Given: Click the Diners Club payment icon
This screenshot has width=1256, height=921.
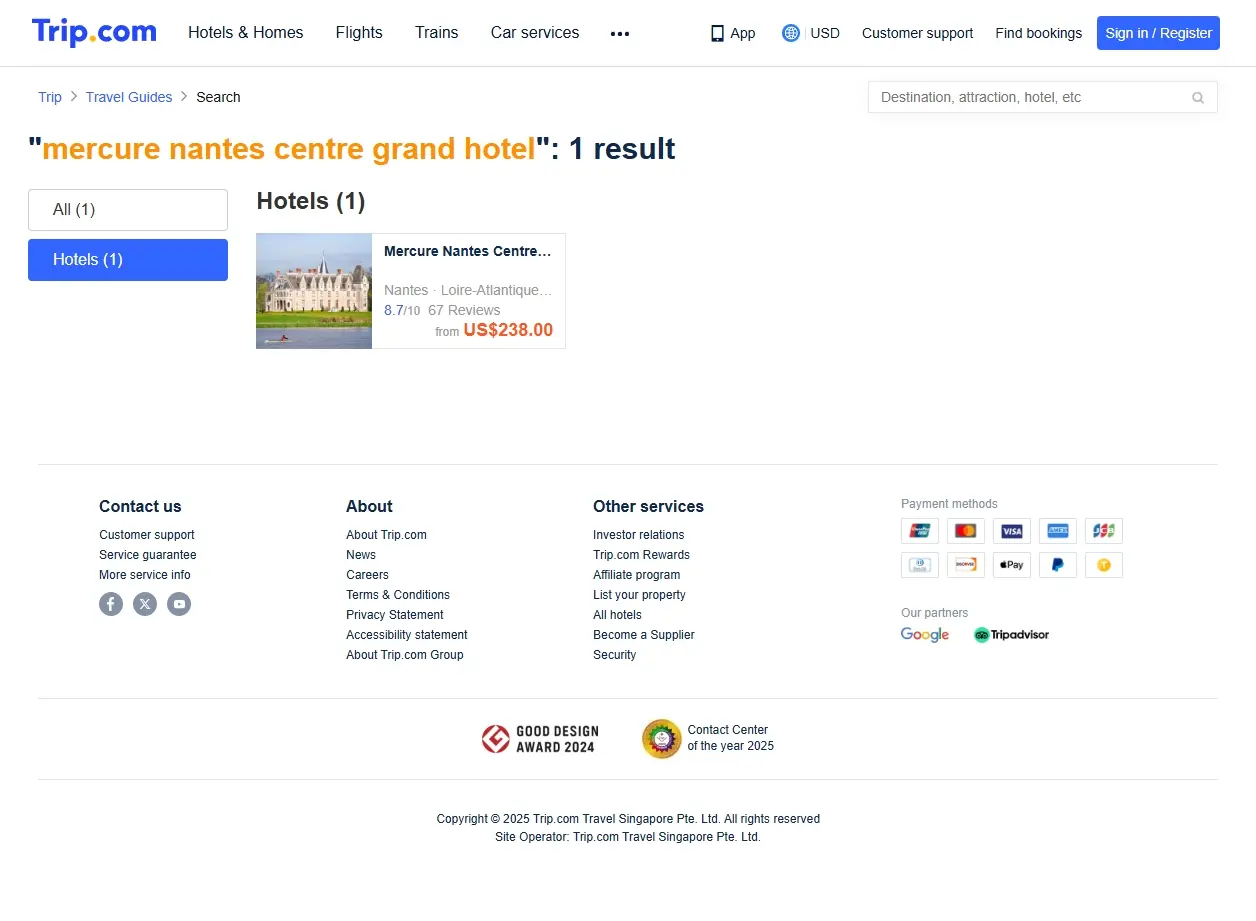Looking at the screenshot, I should click(x=920, y=565).
